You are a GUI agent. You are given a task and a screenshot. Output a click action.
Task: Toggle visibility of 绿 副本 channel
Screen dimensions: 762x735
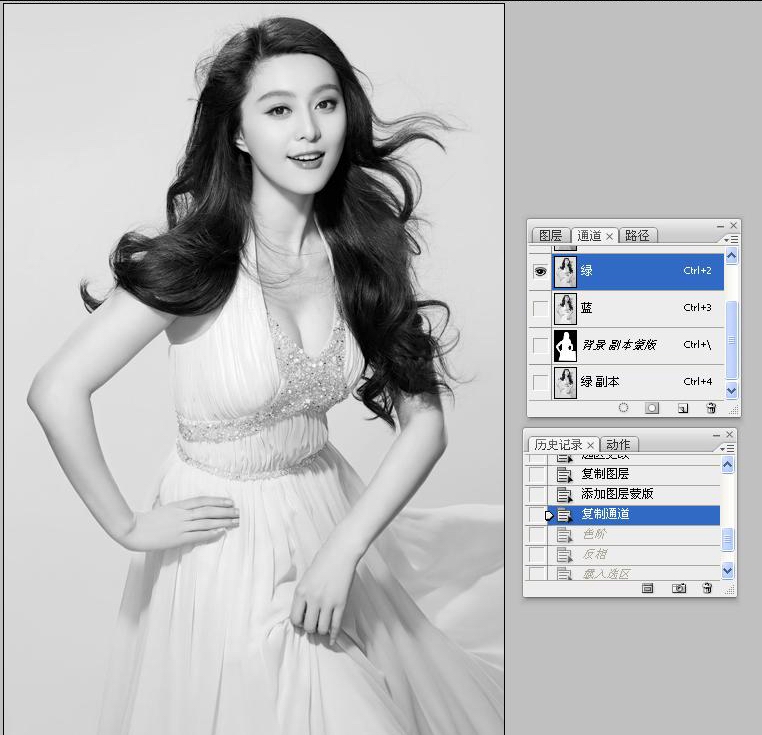pyautogui.click(x=540, y=382)
